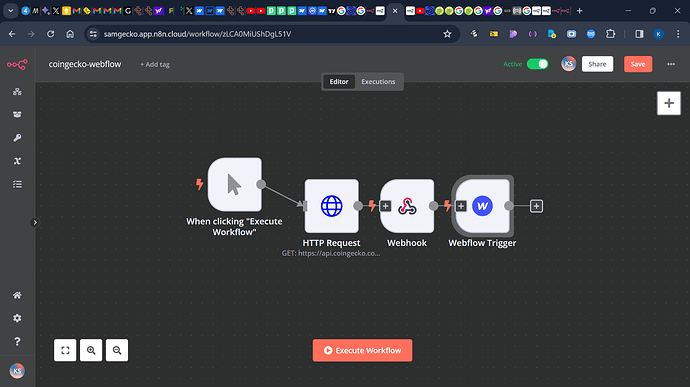
Task: Open Credentials via the key icon
Action: (x=17, y=138)
